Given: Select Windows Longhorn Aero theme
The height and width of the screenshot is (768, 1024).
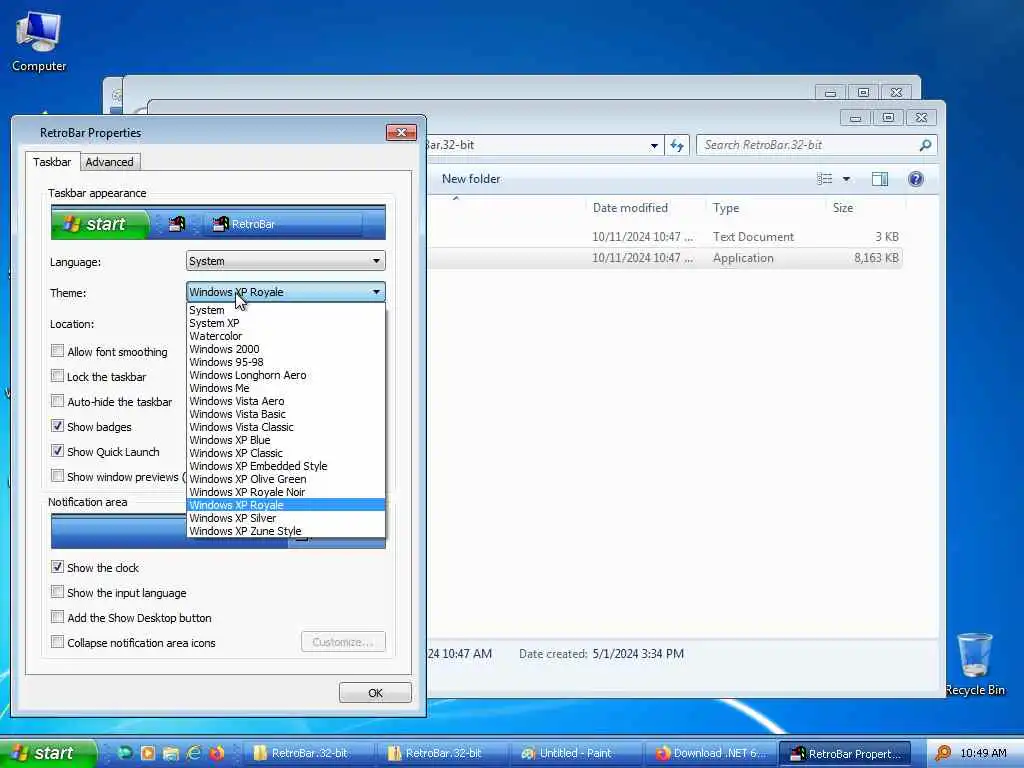Looking at the screenshot, I should (x=285, y=376).
